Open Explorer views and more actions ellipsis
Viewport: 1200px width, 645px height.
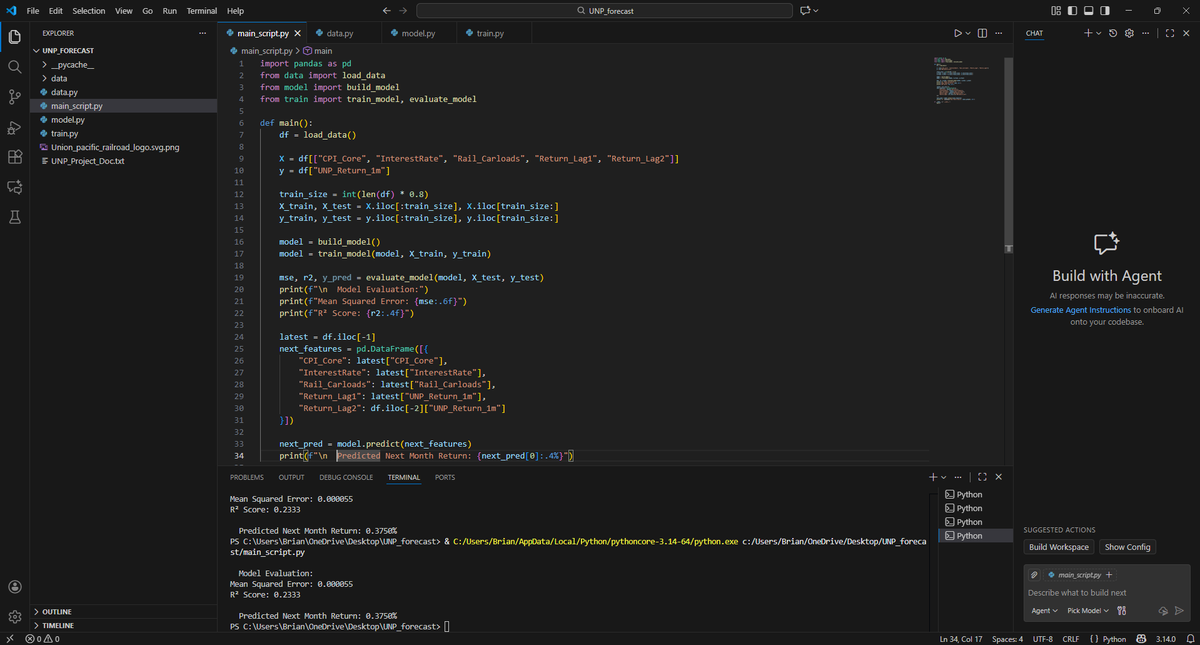pos(204,33)
